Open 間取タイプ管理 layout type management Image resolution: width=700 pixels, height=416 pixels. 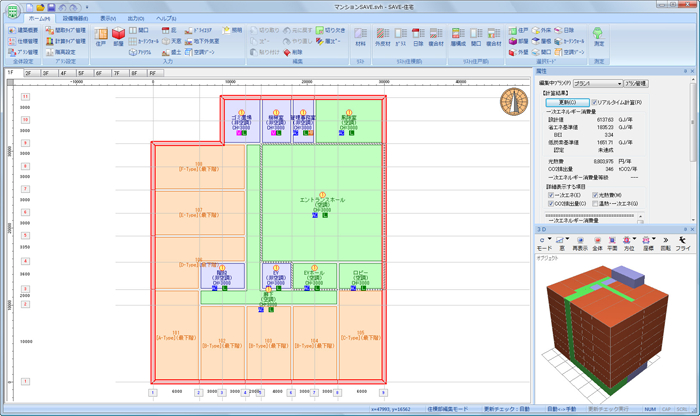point(66,30)
